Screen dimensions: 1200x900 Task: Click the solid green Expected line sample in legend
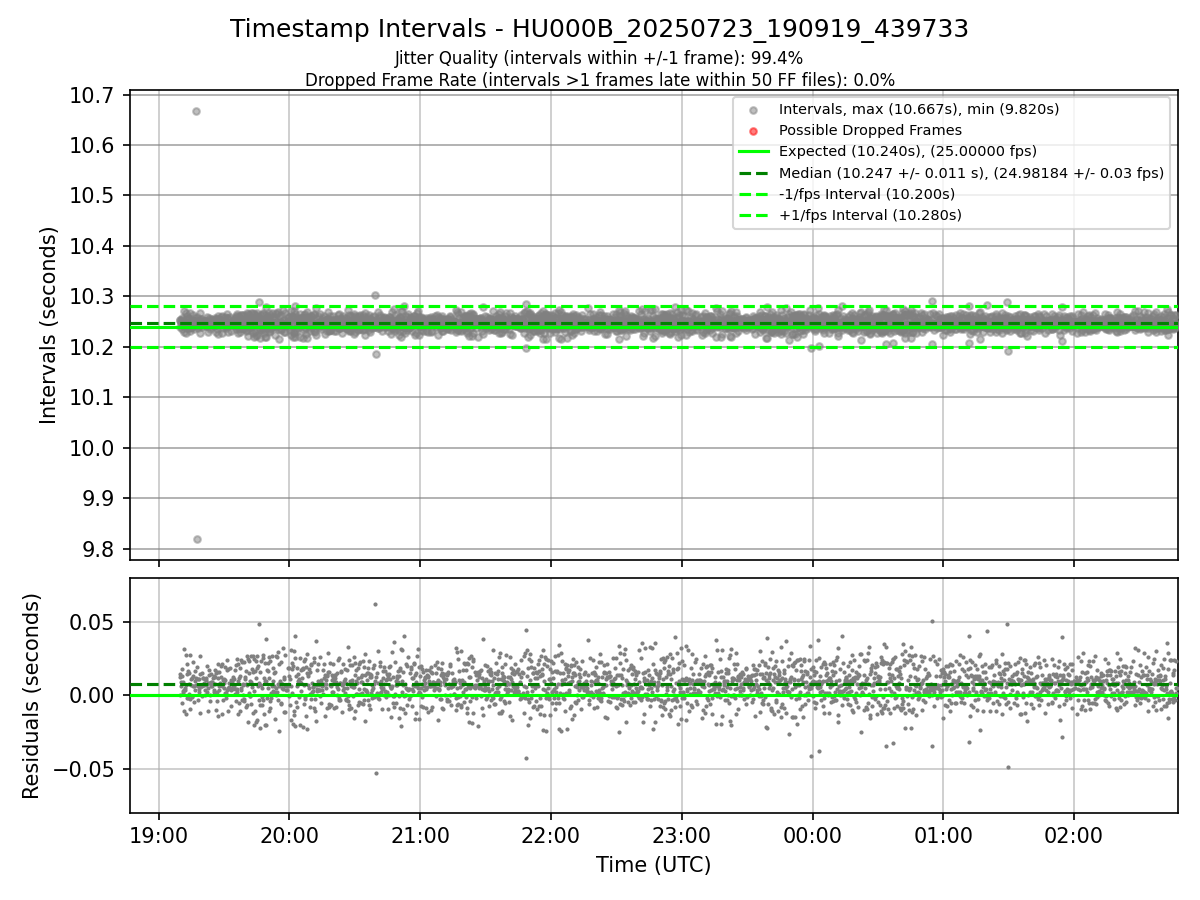(x=754, y=151)
